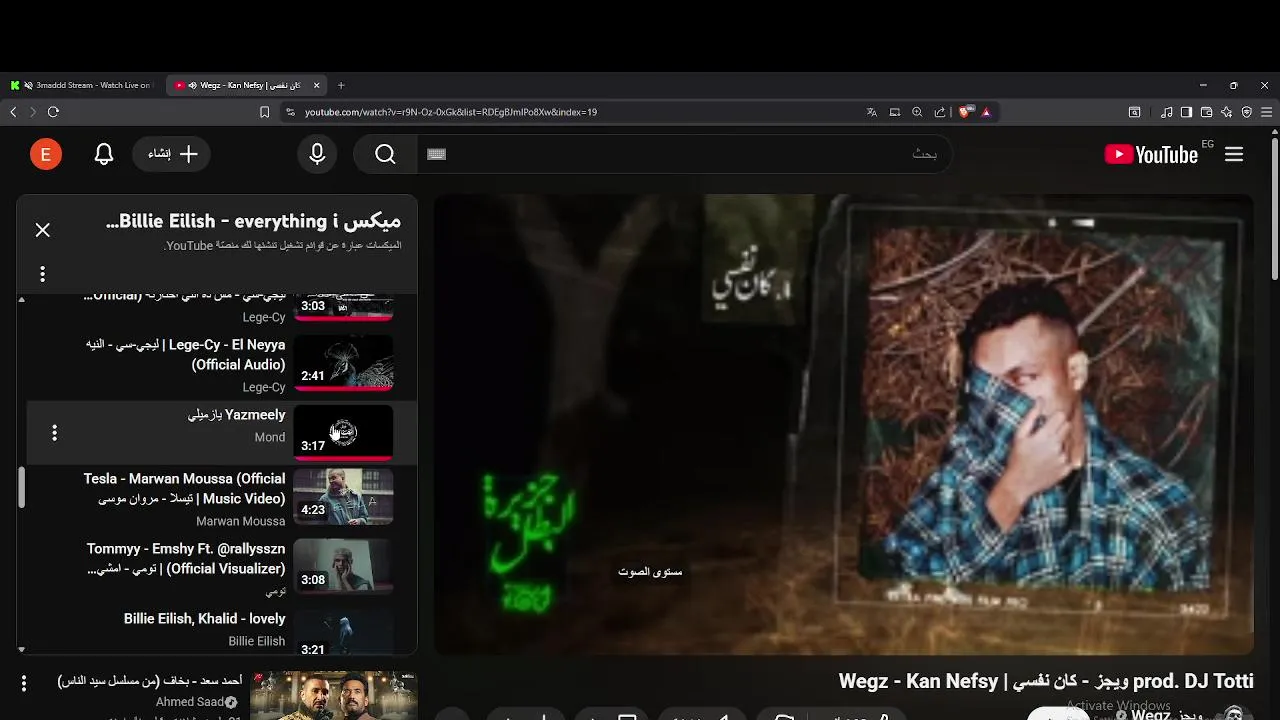Click the cast/install screen icon in the address bar
Viewport: 1280px width, 720px height.
pyautogui.click(x=895, y=112)
